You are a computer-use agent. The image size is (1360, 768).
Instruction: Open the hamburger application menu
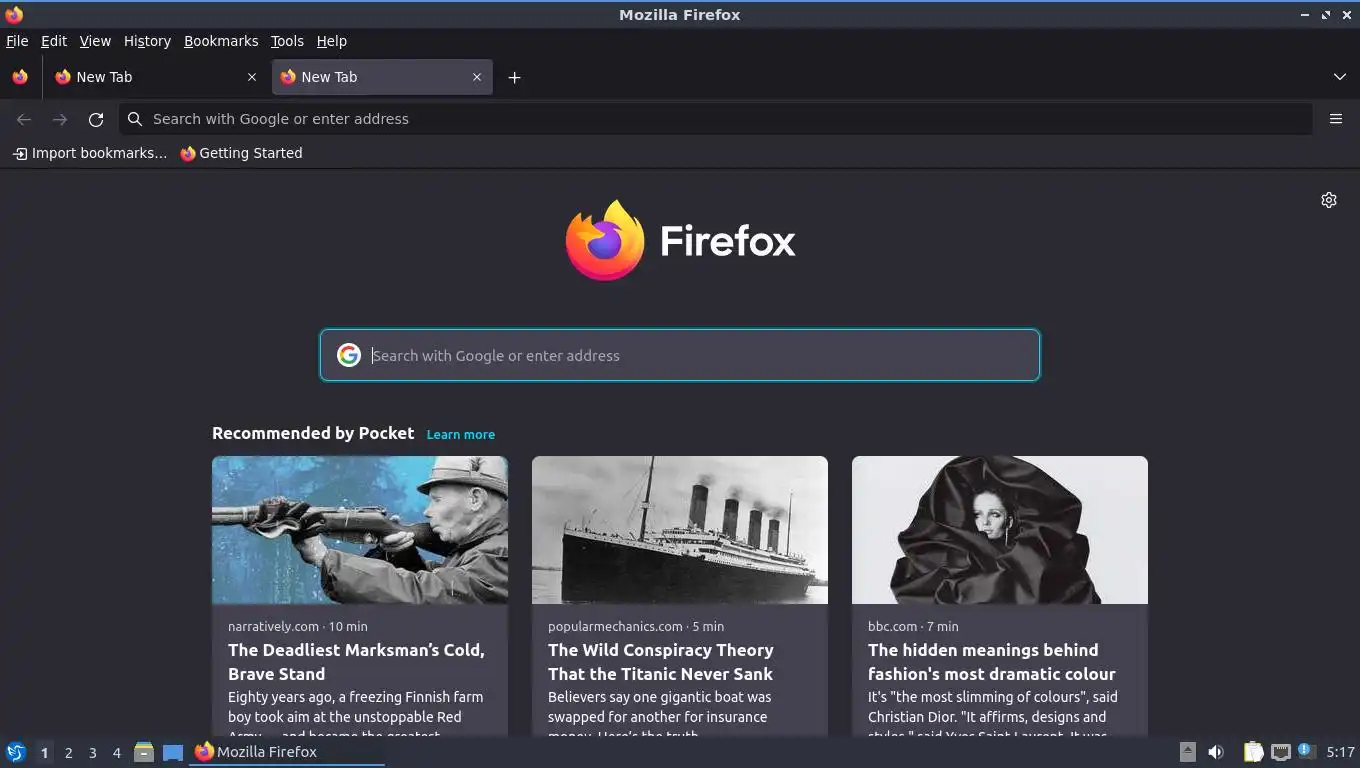tap(1336, 119)
